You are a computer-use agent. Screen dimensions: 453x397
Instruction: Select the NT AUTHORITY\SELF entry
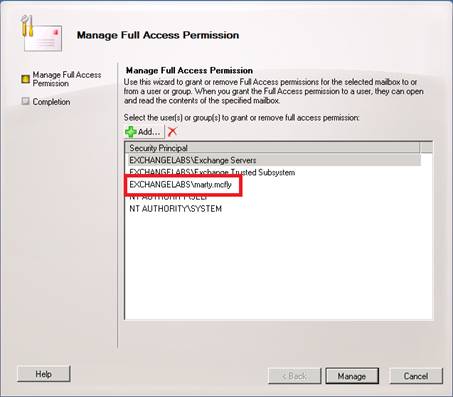click(168, 197)
